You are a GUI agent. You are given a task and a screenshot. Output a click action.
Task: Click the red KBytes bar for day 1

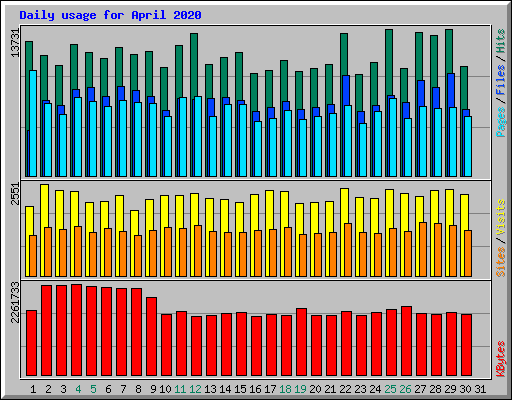(x=32, y=343)
